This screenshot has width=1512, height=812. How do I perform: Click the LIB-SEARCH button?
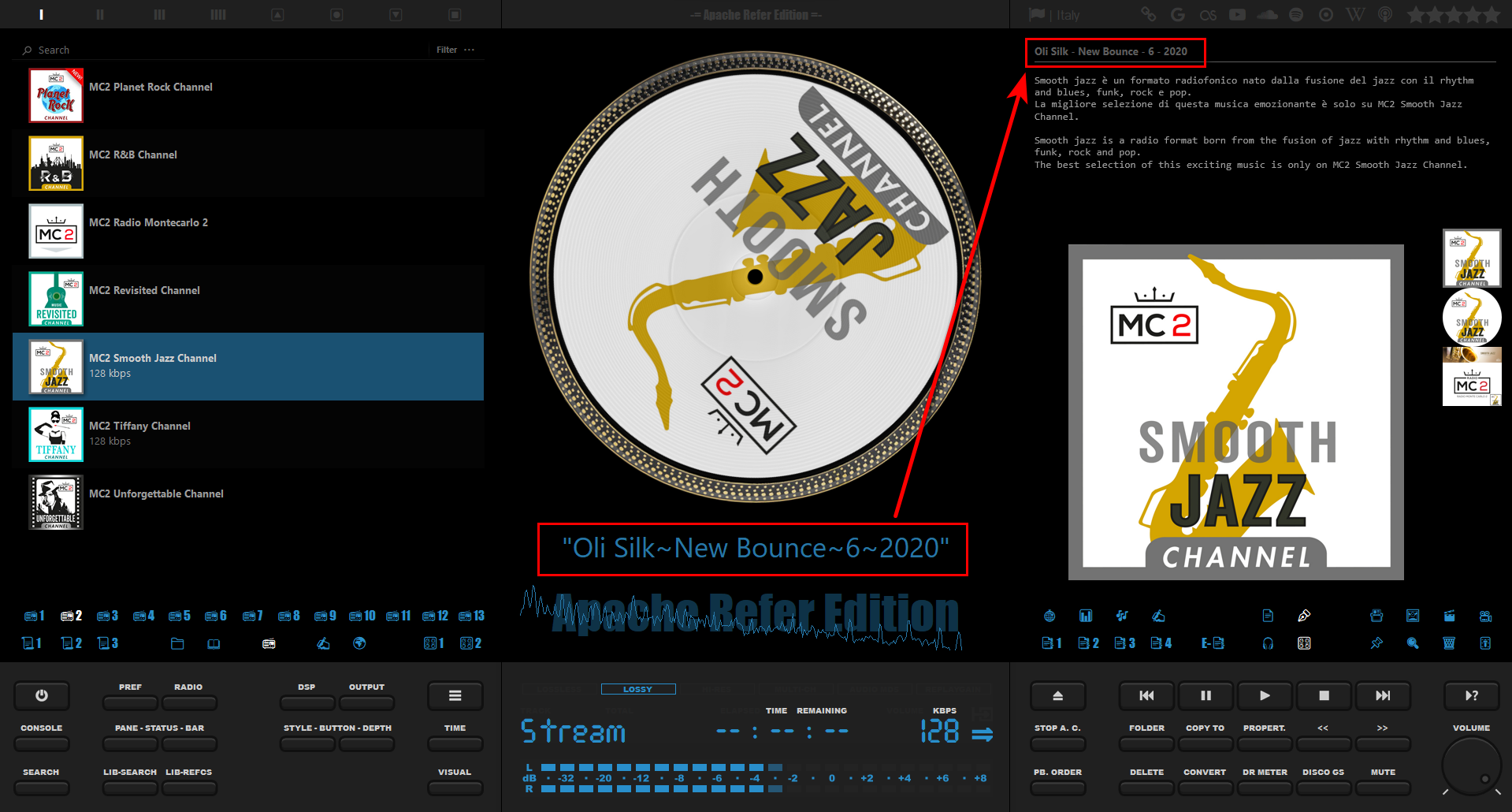tap(130, 788)
